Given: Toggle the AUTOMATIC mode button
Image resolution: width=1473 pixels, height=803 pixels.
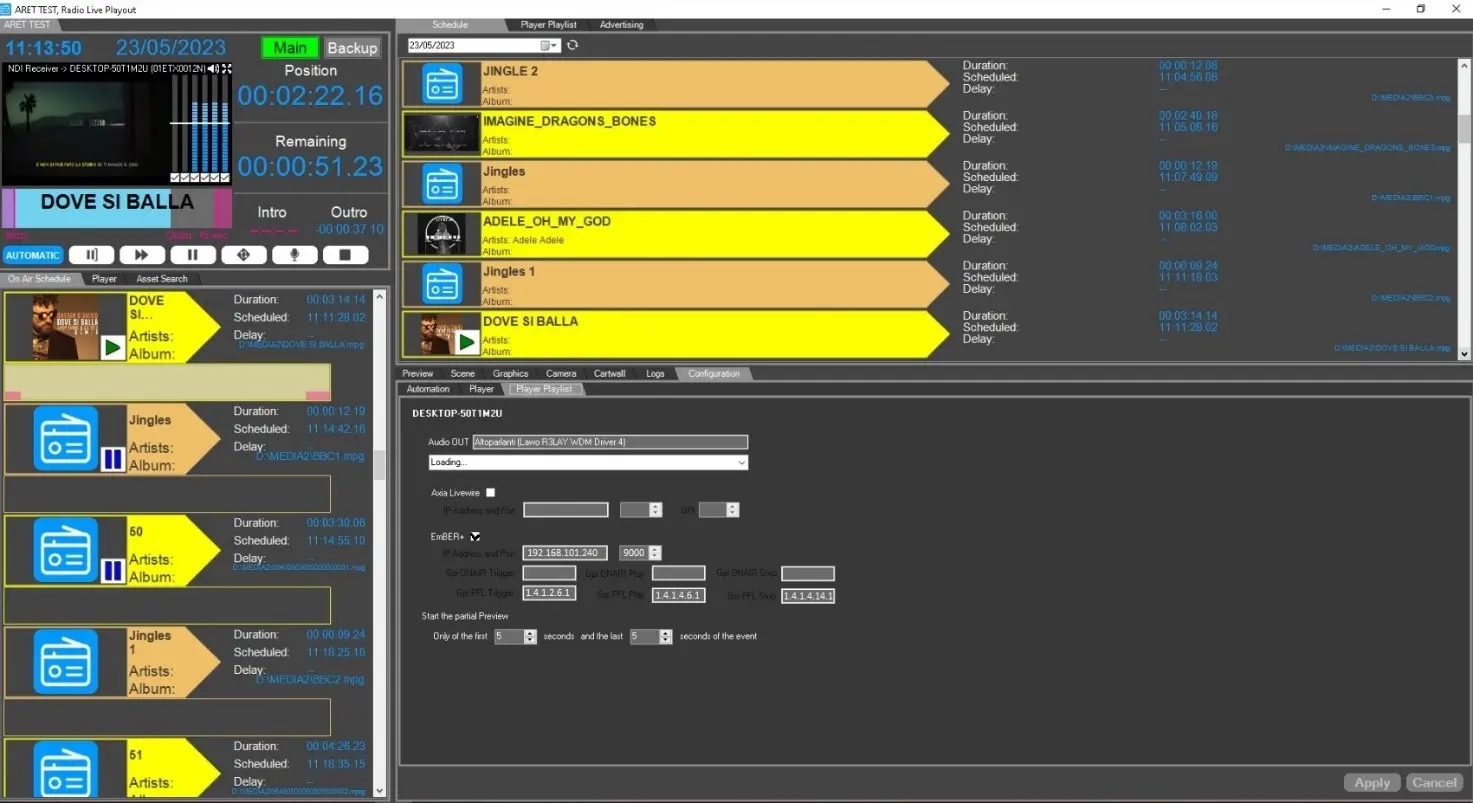Looking at the screenshot, I should pos(33,255).
